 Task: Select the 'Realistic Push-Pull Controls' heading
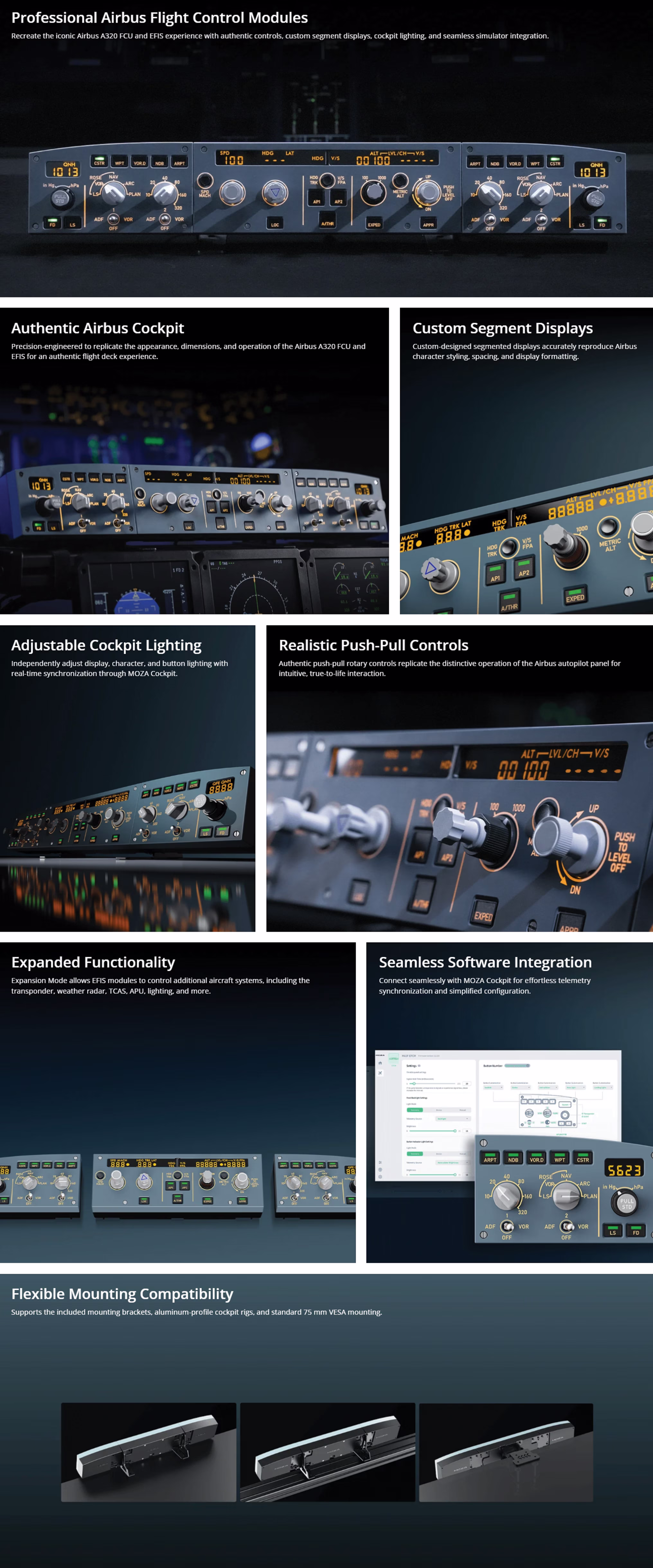[373, 645]
